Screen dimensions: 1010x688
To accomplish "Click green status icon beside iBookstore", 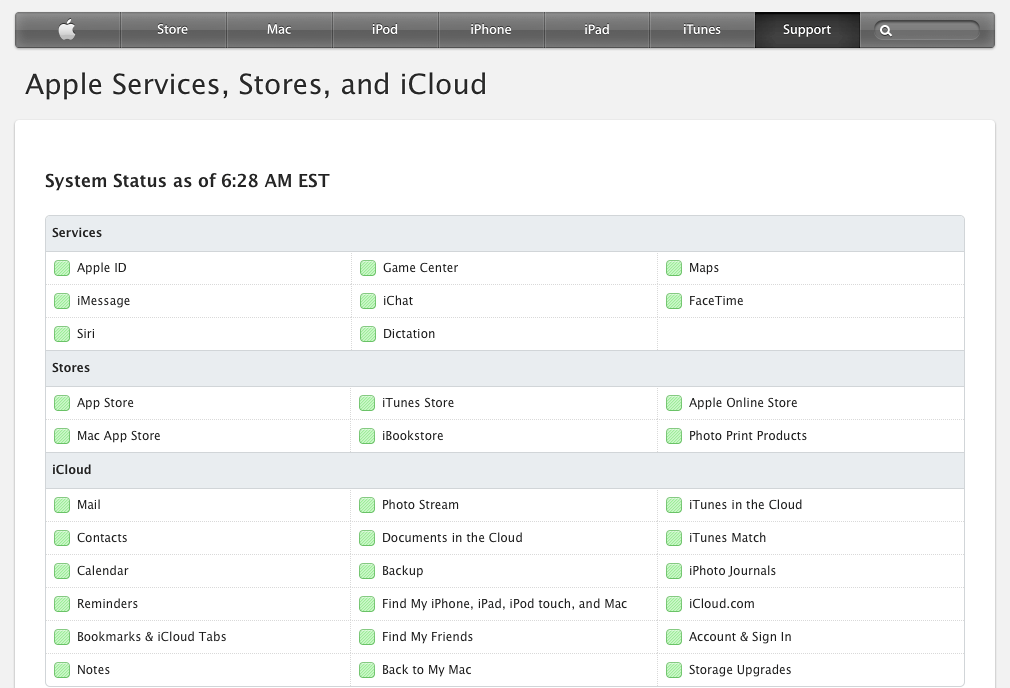I will tap(367, 436).
